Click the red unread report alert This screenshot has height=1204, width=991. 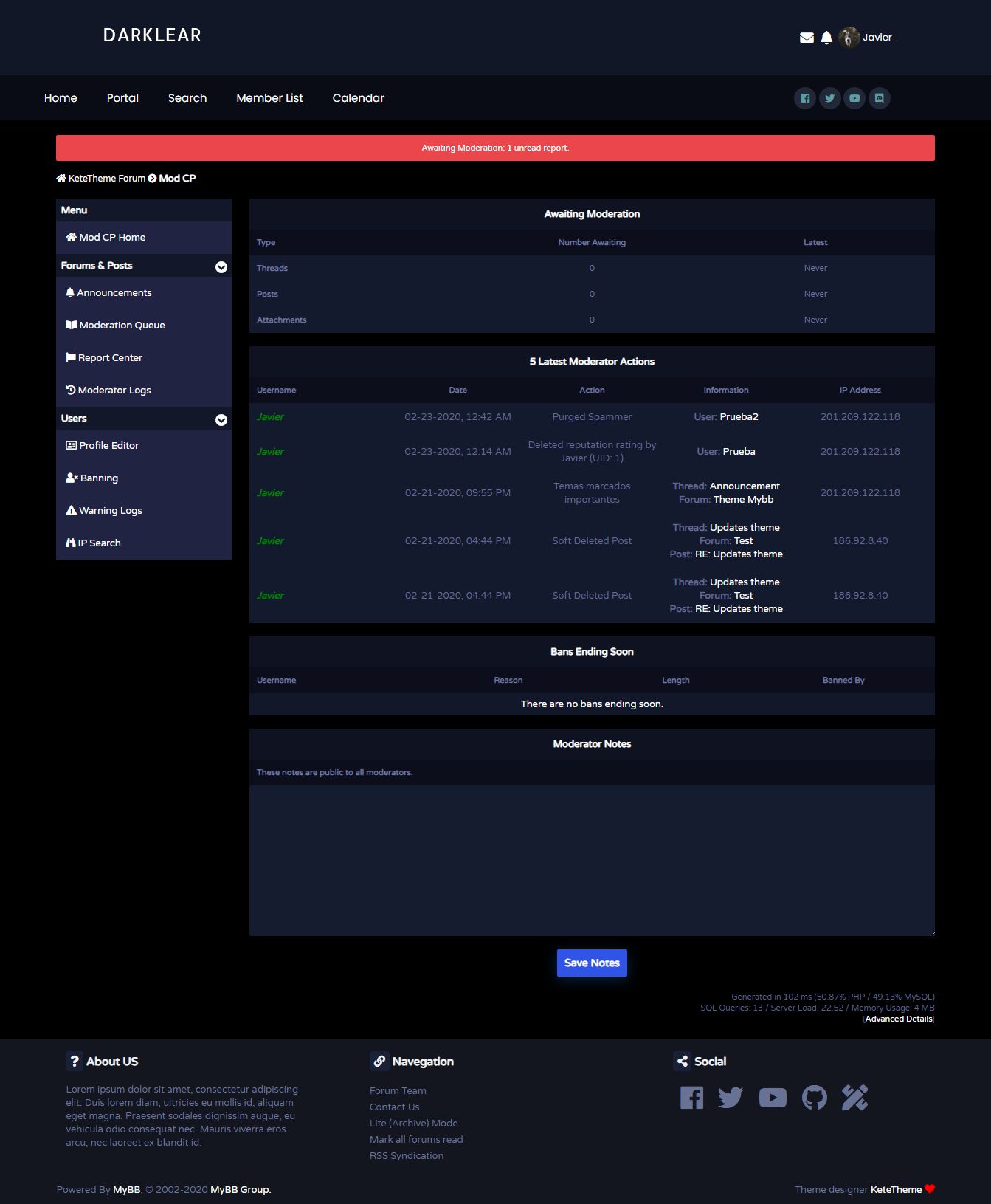point(495,148)
